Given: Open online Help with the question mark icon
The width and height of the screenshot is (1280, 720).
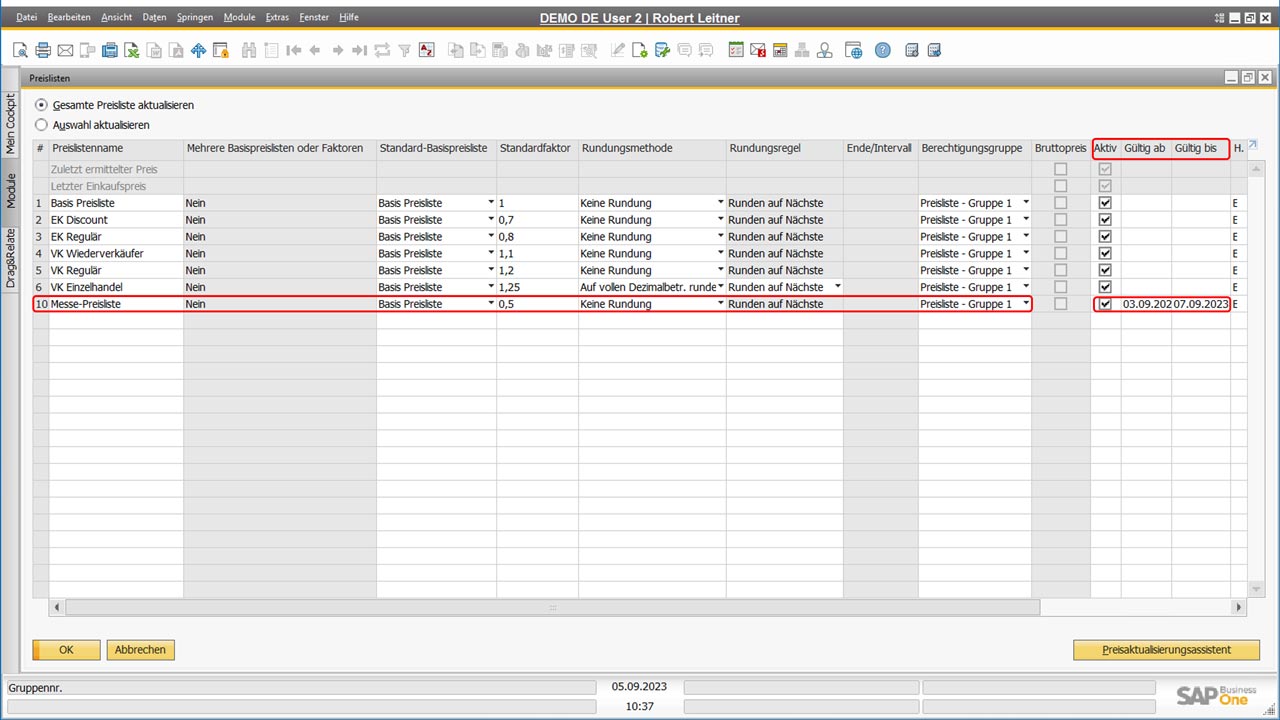Looking at the screenshot, I should pyautogui.click(x=882, y=50).
